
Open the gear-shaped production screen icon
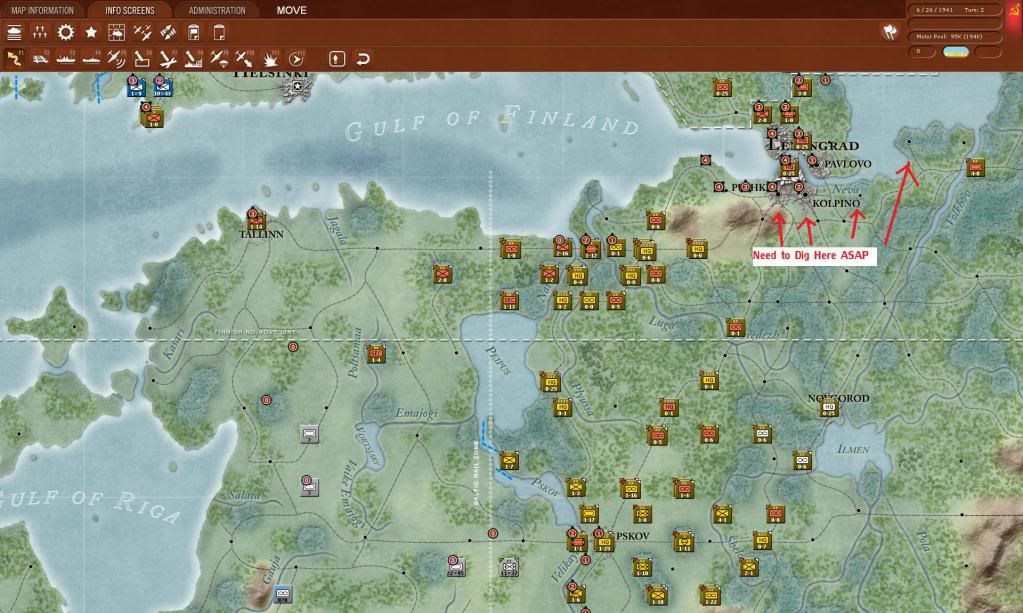66,33
